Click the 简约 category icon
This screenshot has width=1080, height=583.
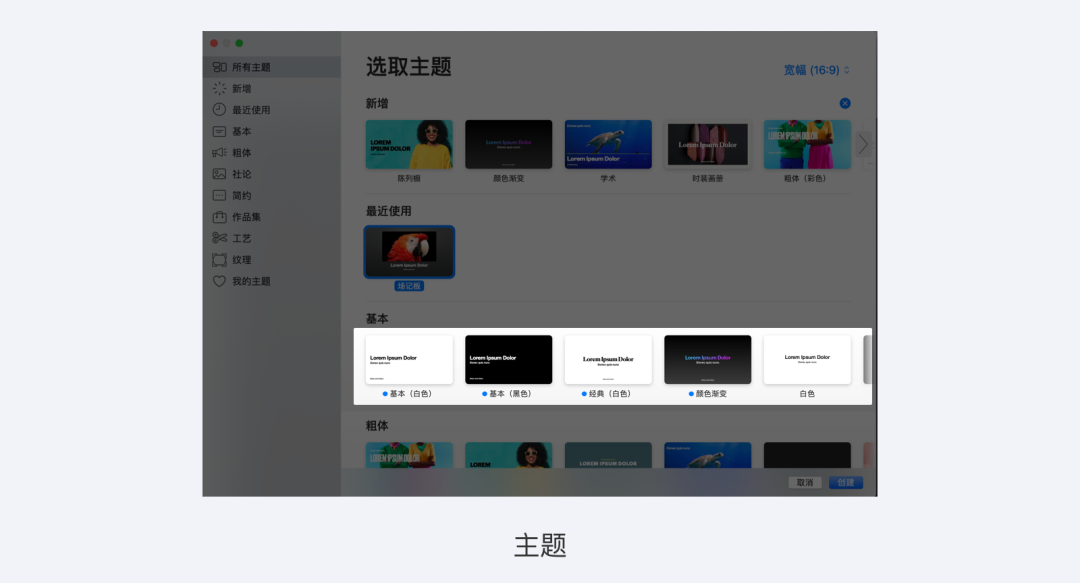(x=219, y=195)
